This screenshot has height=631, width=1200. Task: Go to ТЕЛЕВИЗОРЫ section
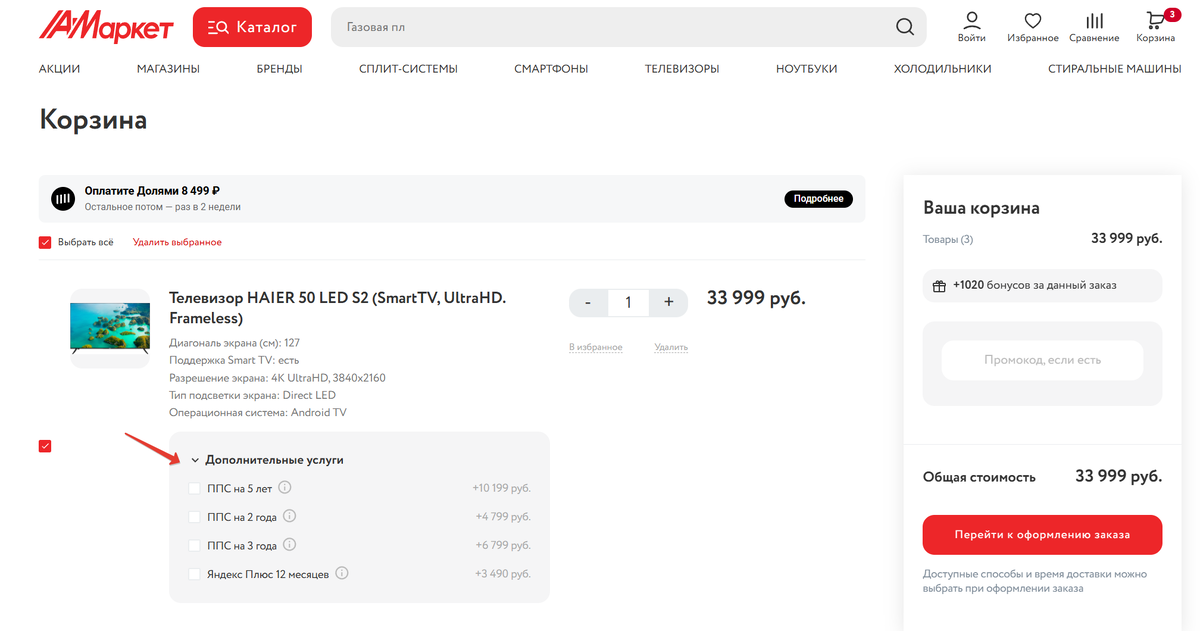pyautogui.click(x=682, y=69)
